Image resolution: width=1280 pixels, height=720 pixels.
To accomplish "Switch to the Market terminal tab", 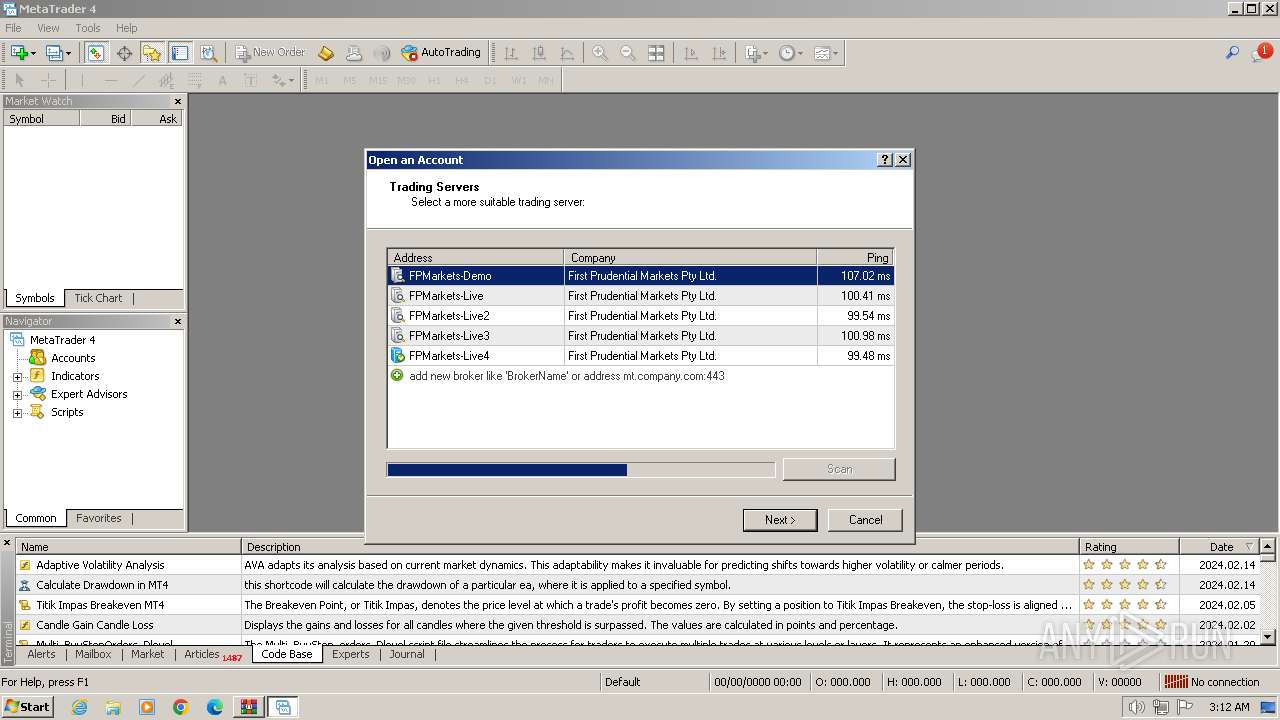I will pyautogui.click(x=147, y=654).
